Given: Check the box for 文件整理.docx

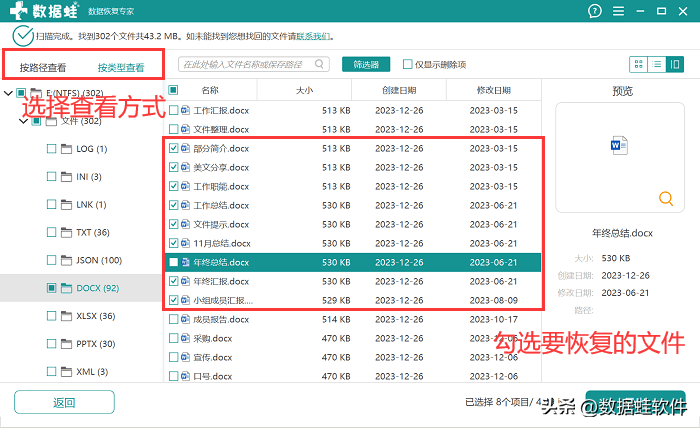Looking at the screenshot, I should [x=173, y=129].
